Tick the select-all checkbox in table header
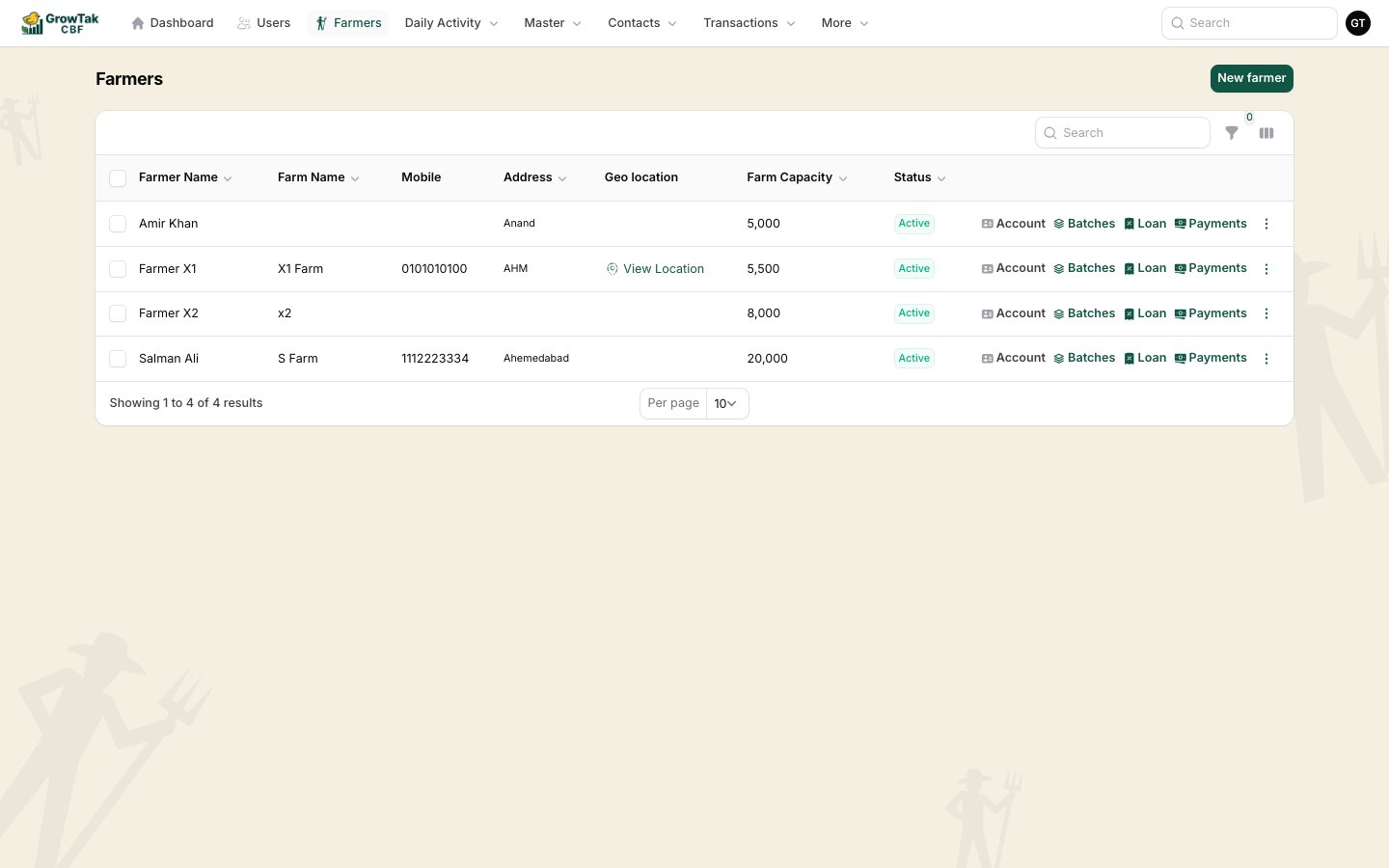Viewport: 1389px width, 868px height. [118, 178]
